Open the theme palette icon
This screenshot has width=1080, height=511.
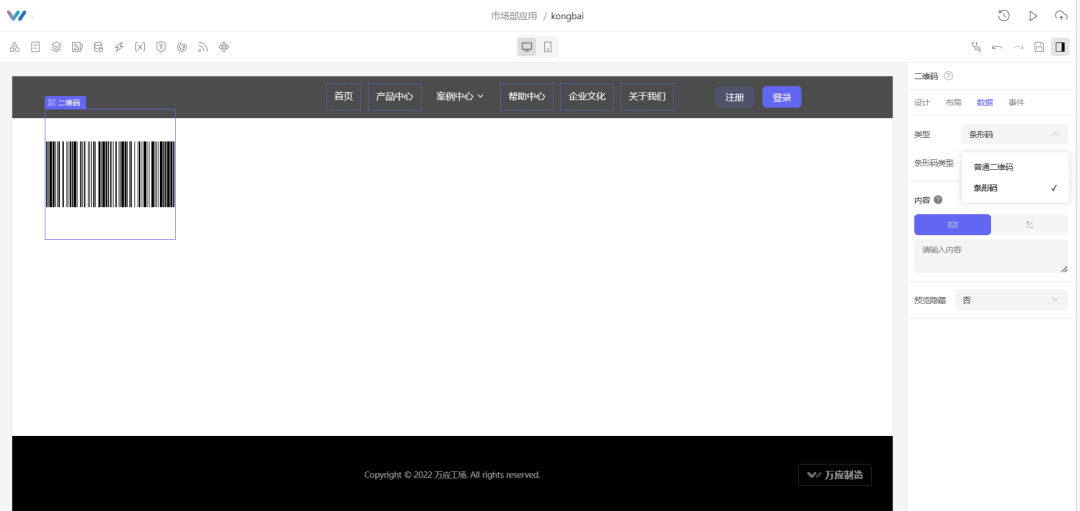tap(182, 47)
